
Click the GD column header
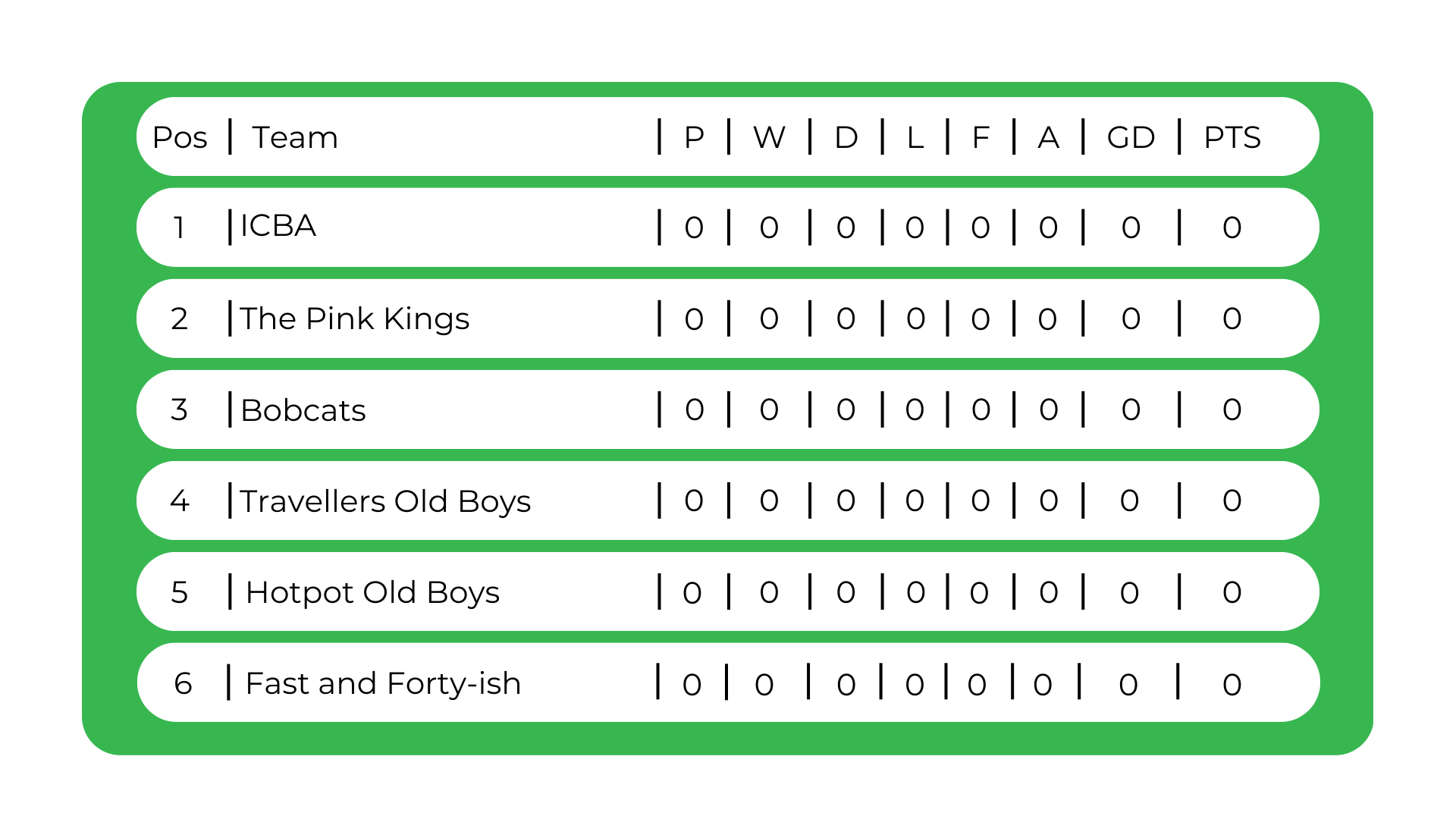pyautogui.click(x=1131, y=137)
